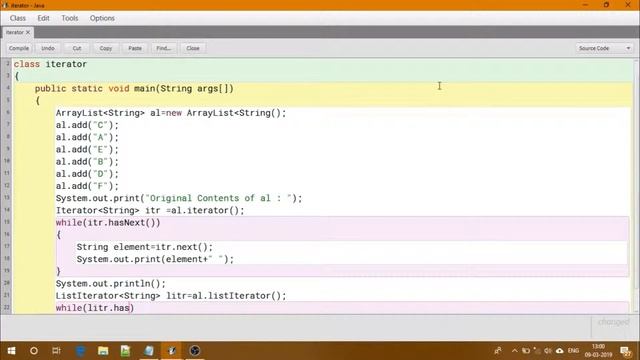Click the line al.add("D");

(x=87, y=174)
